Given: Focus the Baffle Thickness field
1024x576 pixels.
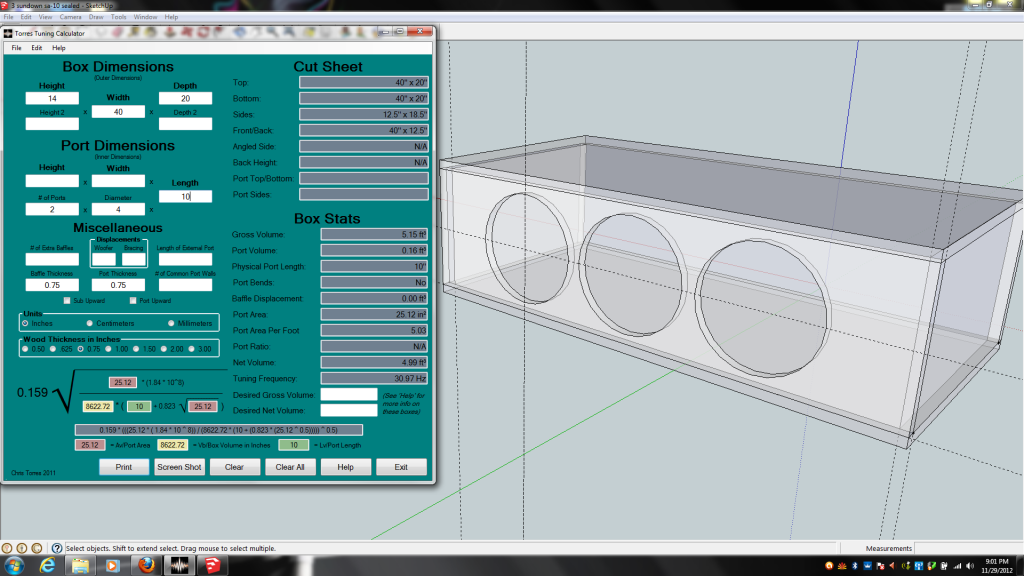Looking at the screenshot, I should (x=52, y=285).
